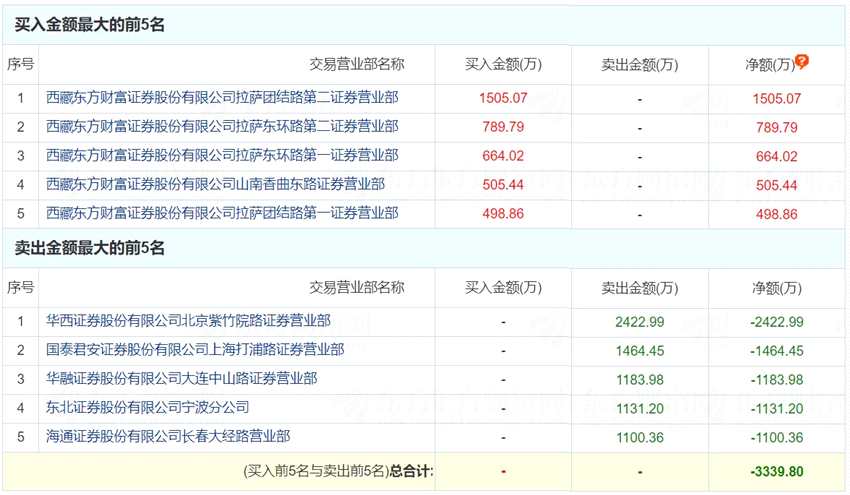This screenshot has width=850, height=495.
Task: Select the 卖出金额最大的前5名 heading
Action: tap(89, 248)
